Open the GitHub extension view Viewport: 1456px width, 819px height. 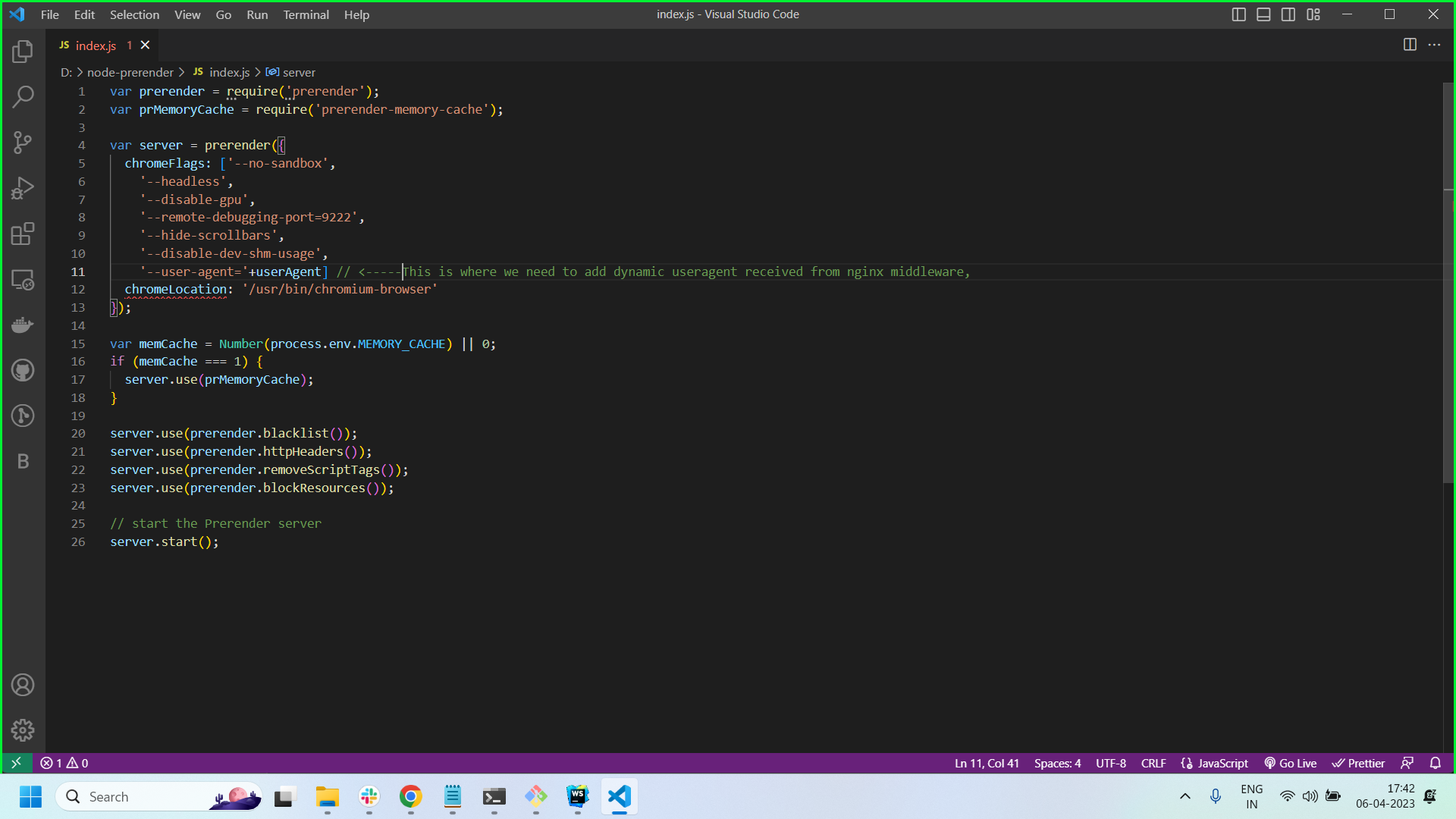(23, 370)
